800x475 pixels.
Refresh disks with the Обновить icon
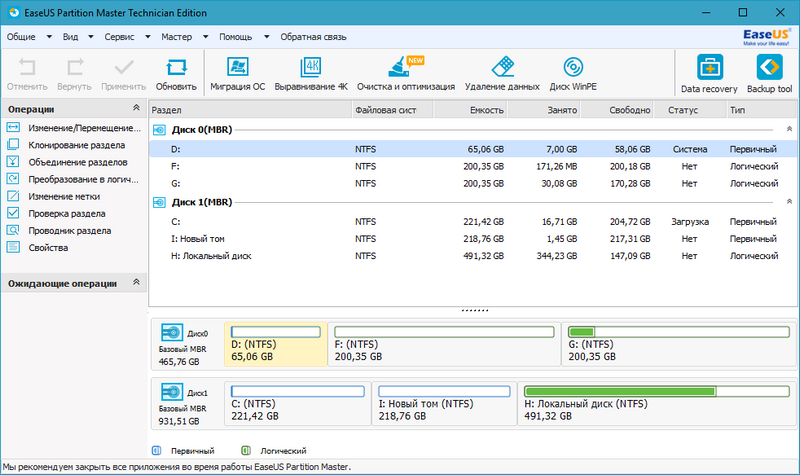[176, 67]
